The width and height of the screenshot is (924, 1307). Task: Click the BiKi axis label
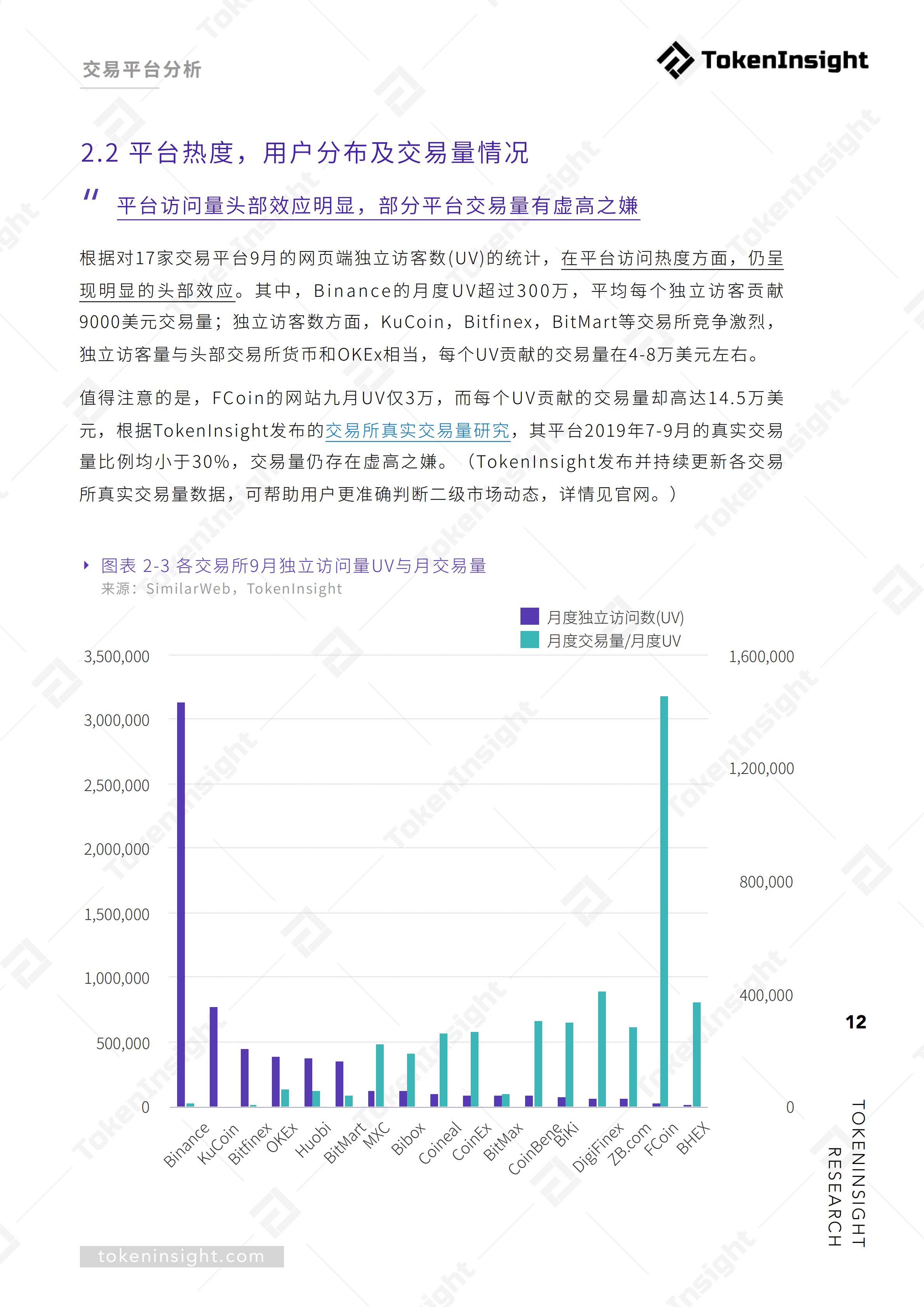[567, 1134]
